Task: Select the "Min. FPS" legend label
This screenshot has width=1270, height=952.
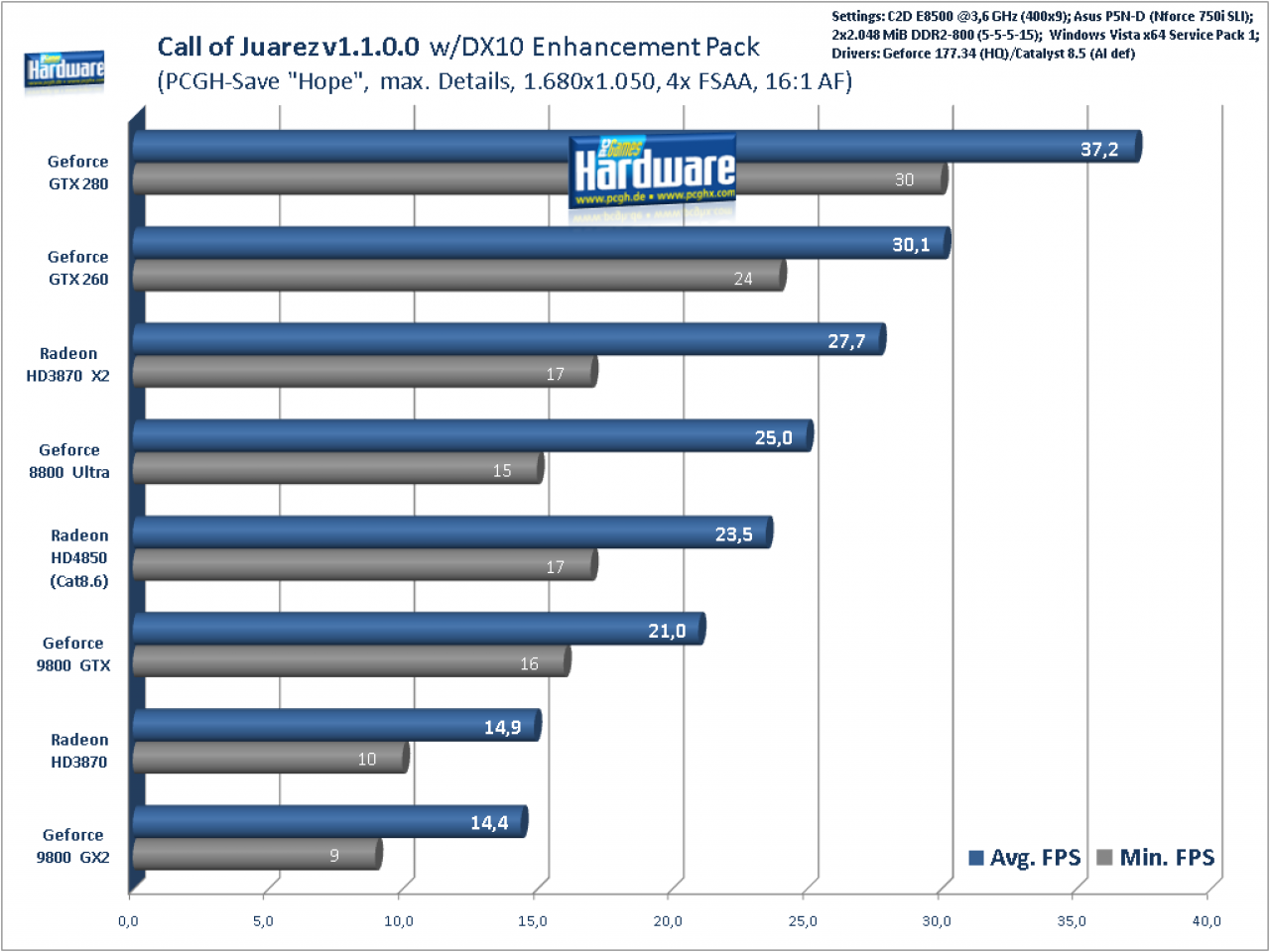Action: [x=1167, y=858]
